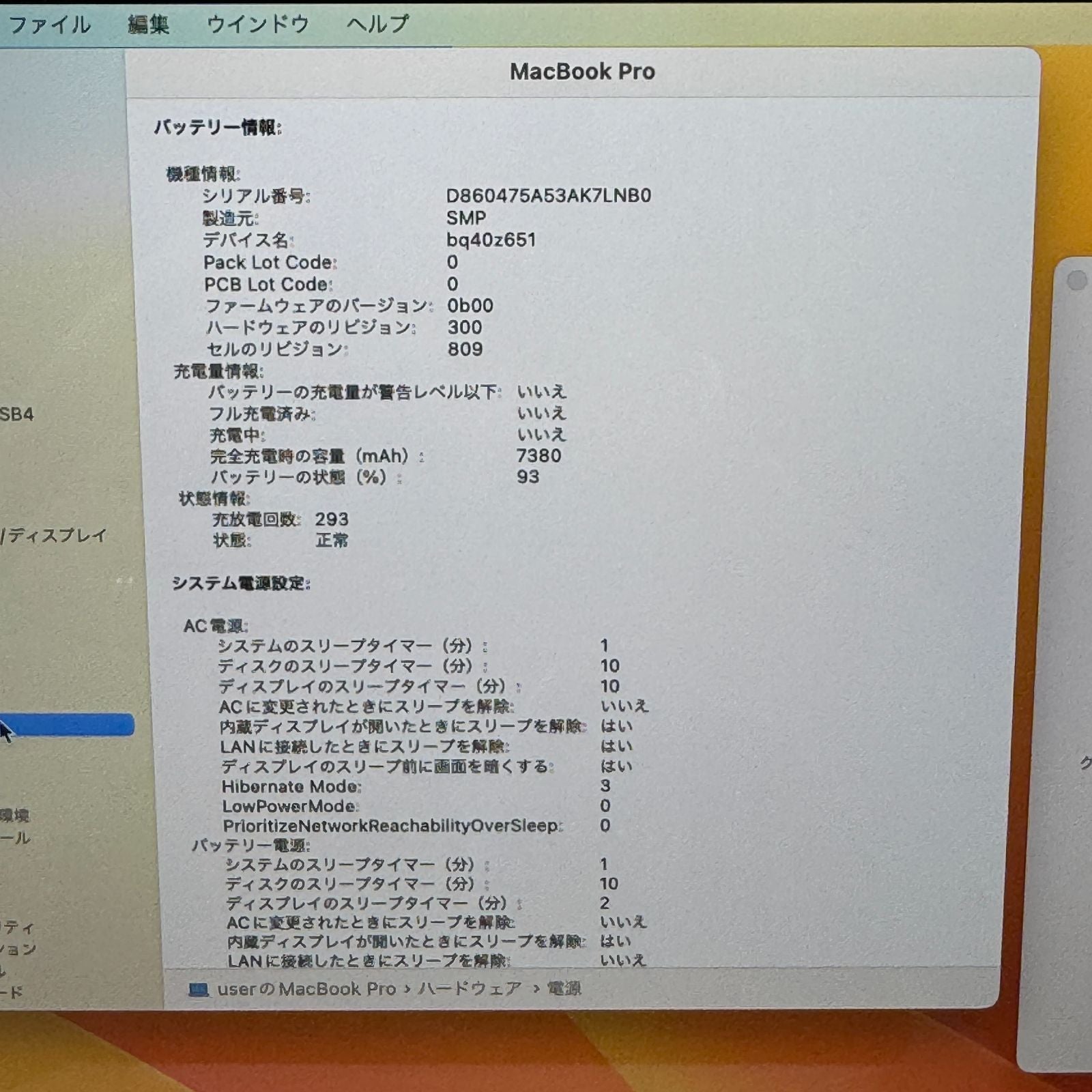Click the 'バッテリー電源:' subsection label
This screenshot has width=1092, height=1092.
250,846
